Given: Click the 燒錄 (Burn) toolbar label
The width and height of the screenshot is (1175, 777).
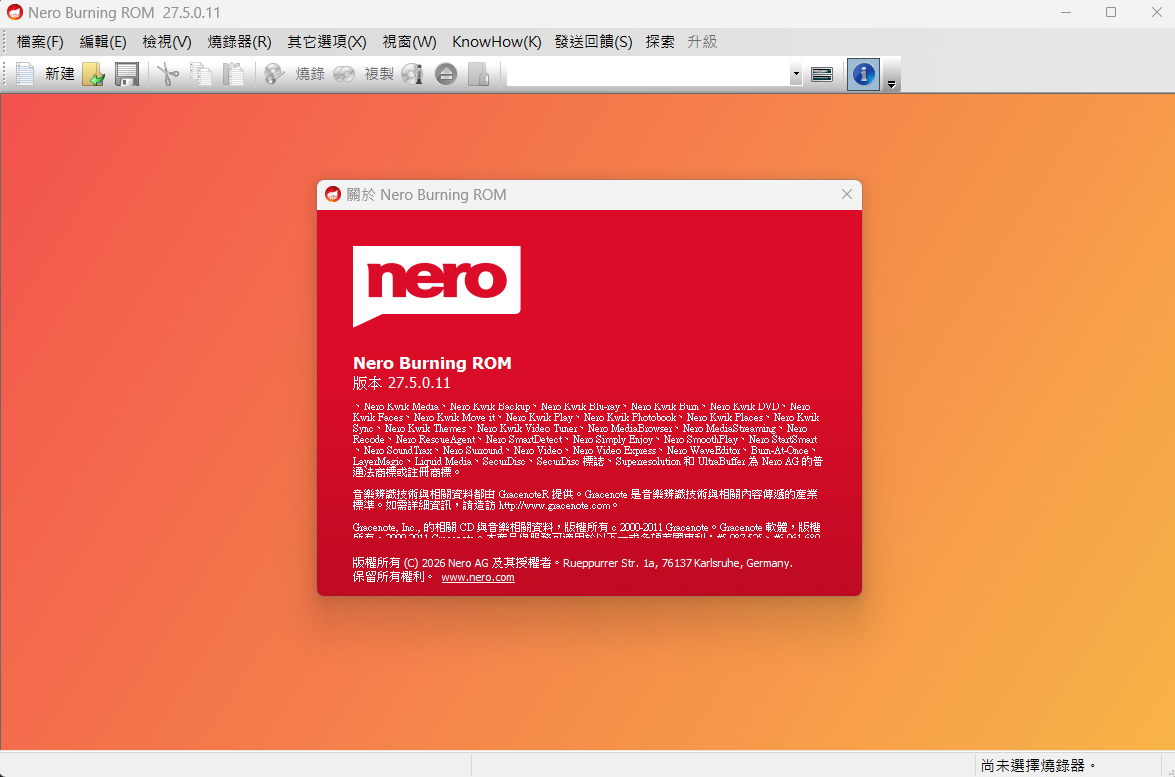Looking at the screenshot, I should click(310, 73).
